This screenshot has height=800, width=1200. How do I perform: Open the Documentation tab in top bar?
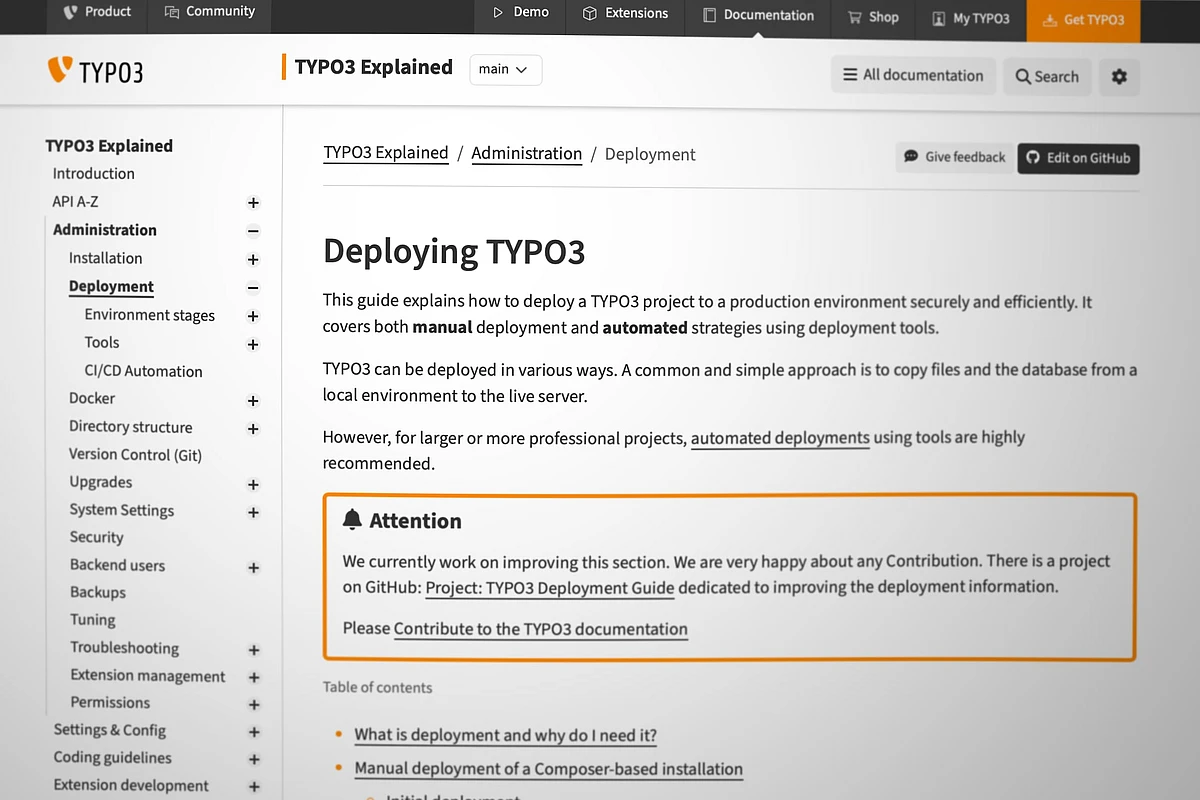click(758, 15)
